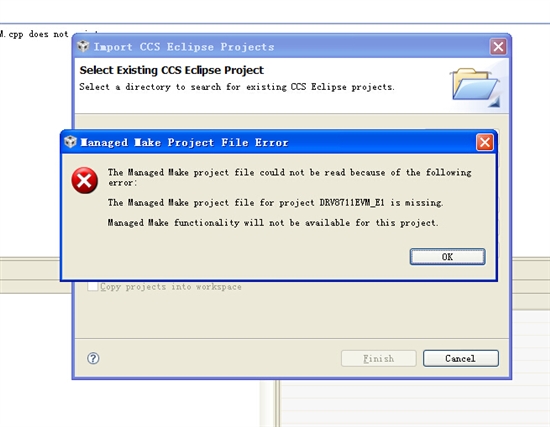The height and width of the screenshot is (427, 550).
Task: Close the Import CCS Eclipse Projects window
Action: coord(498,46)
